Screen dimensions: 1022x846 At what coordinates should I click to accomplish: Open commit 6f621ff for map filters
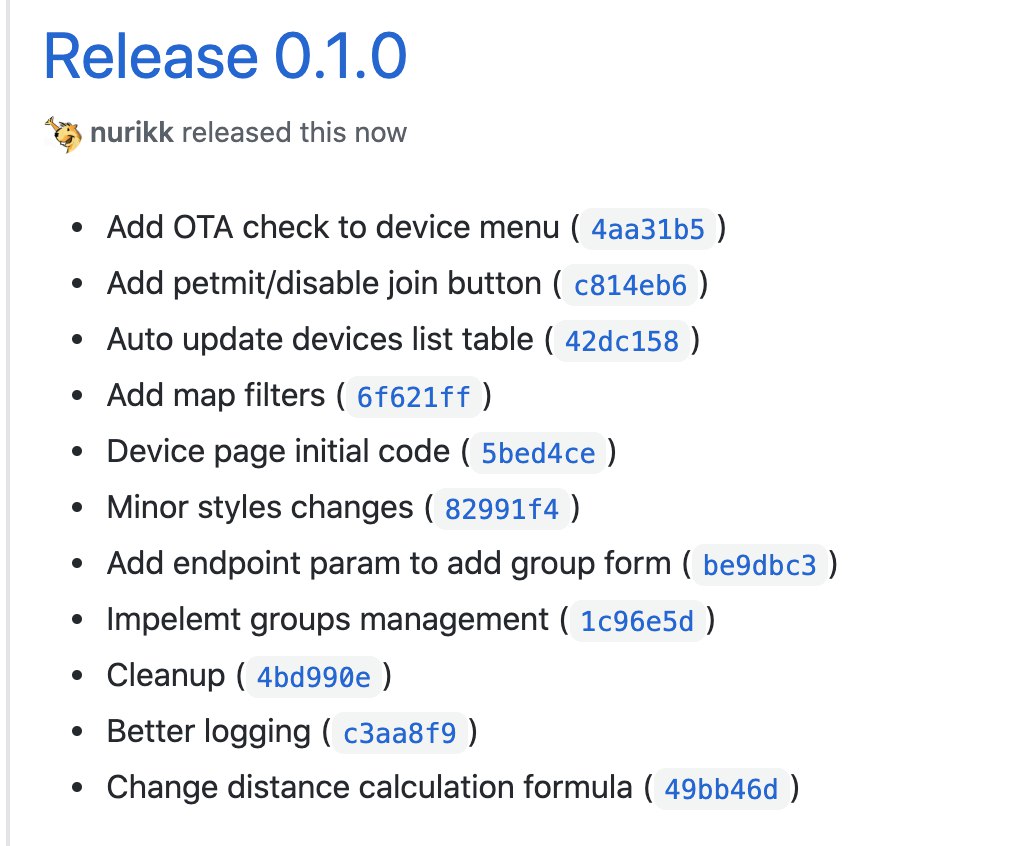click(x=413, y=397)
